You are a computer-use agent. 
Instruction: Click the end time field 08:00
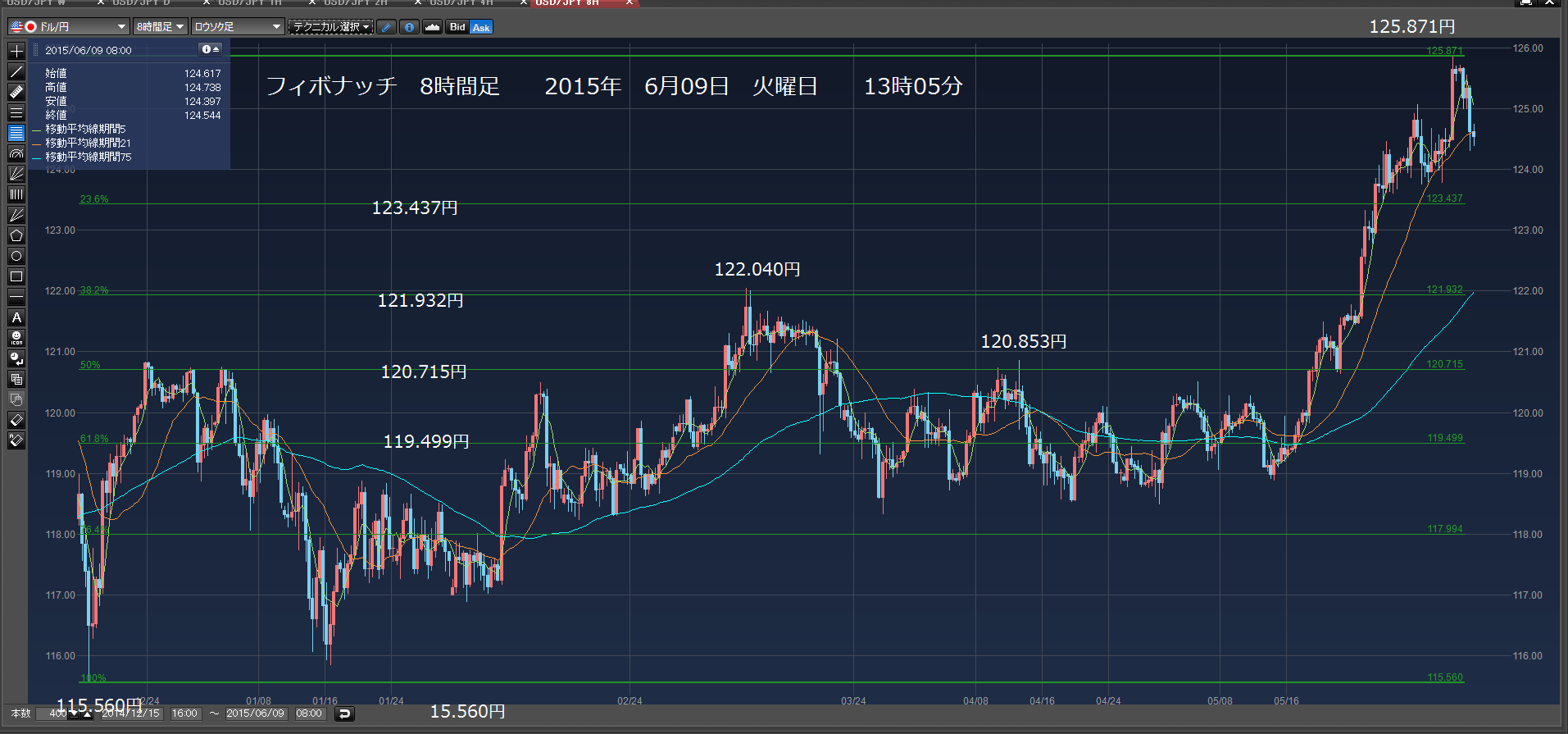[x=309, y=713]
